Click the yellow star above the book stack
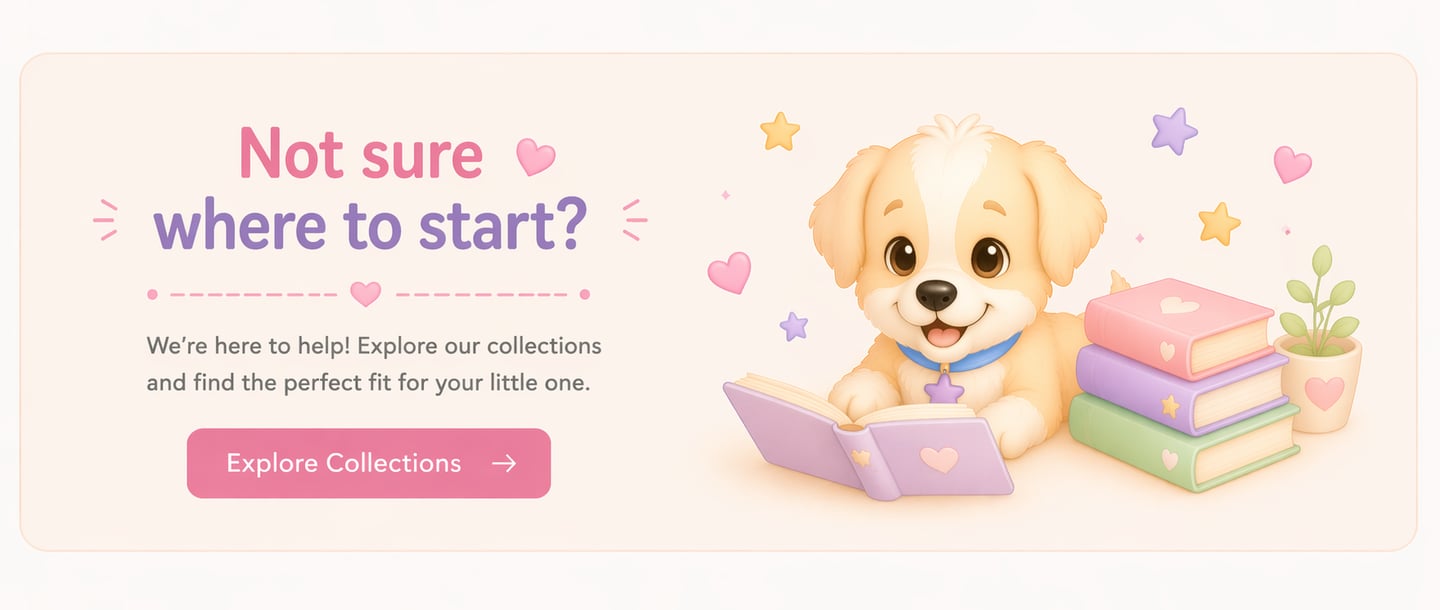The image size is (1440, 610). (1219, 223)
